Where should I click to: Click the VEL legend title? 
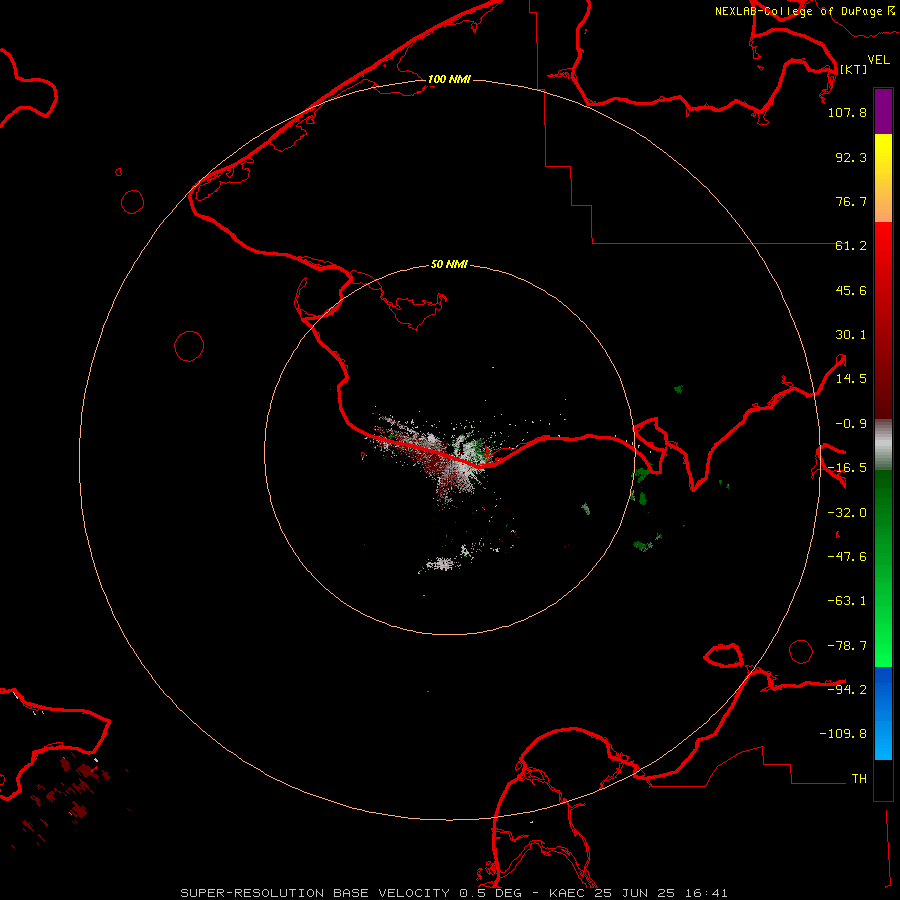[x=878, y=59]
